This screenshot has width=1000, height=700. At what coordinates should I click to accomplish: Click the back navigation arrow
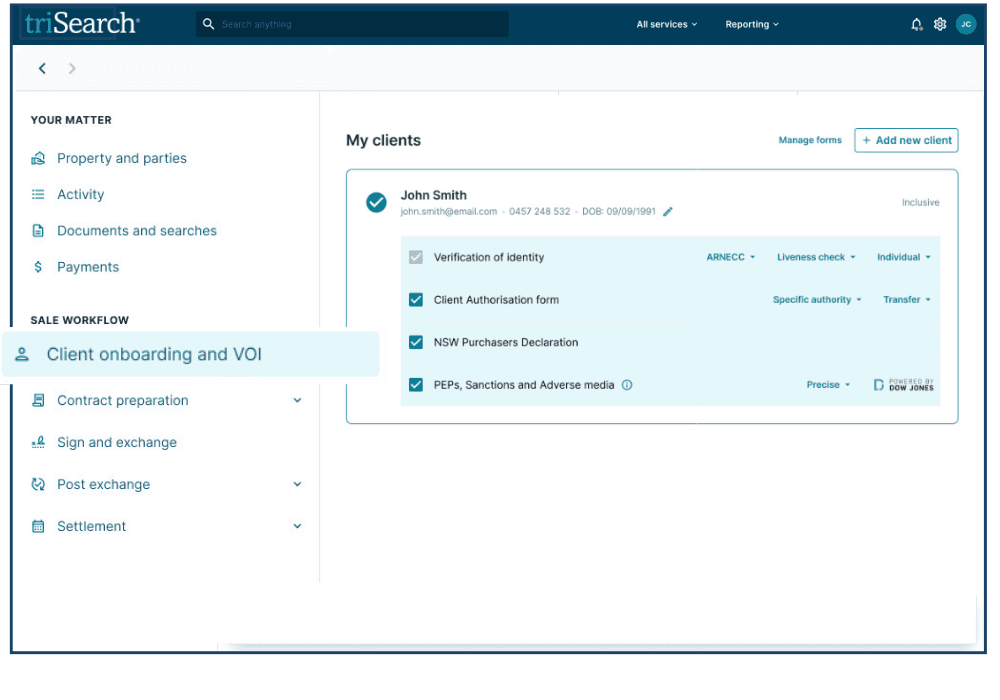pyautogui.click(x=42, y=69)
